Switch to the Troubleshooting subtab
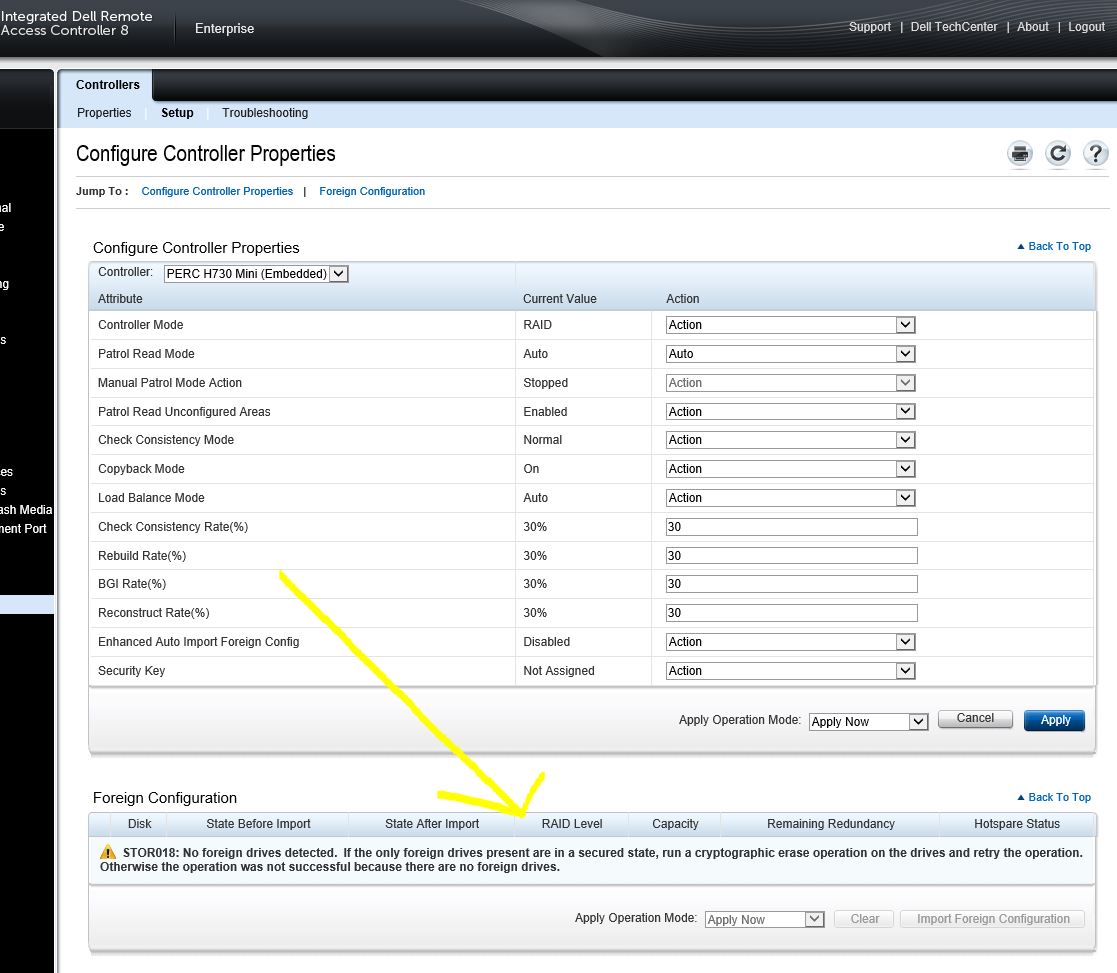The height and width of the screenshot is (973, 1117). click(x=265, y=113)
